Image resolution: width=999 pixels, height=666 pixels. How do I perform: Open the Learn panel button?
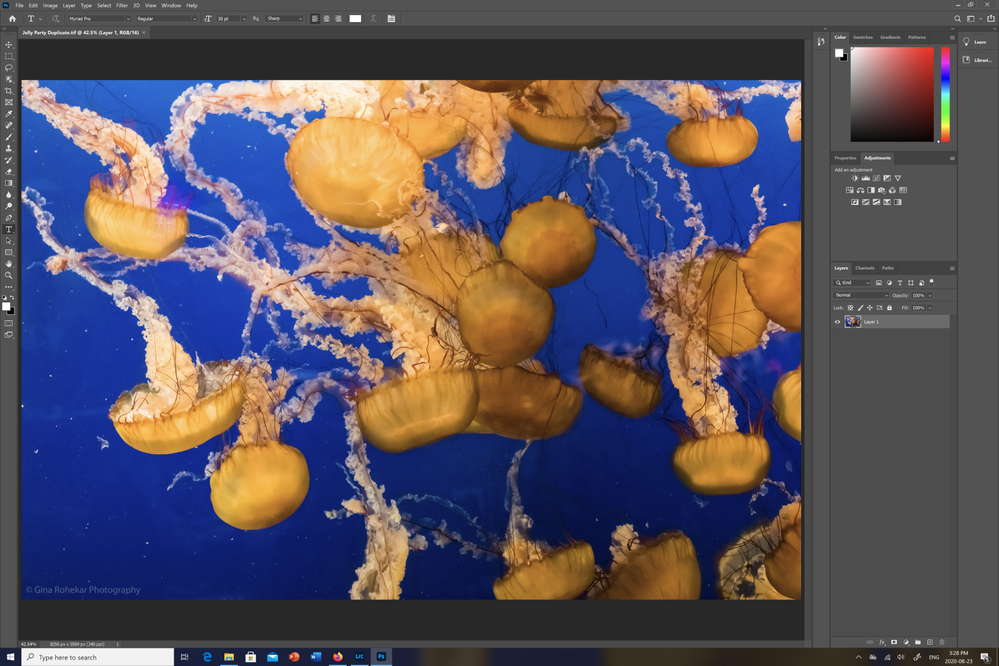tap(975, 42)
